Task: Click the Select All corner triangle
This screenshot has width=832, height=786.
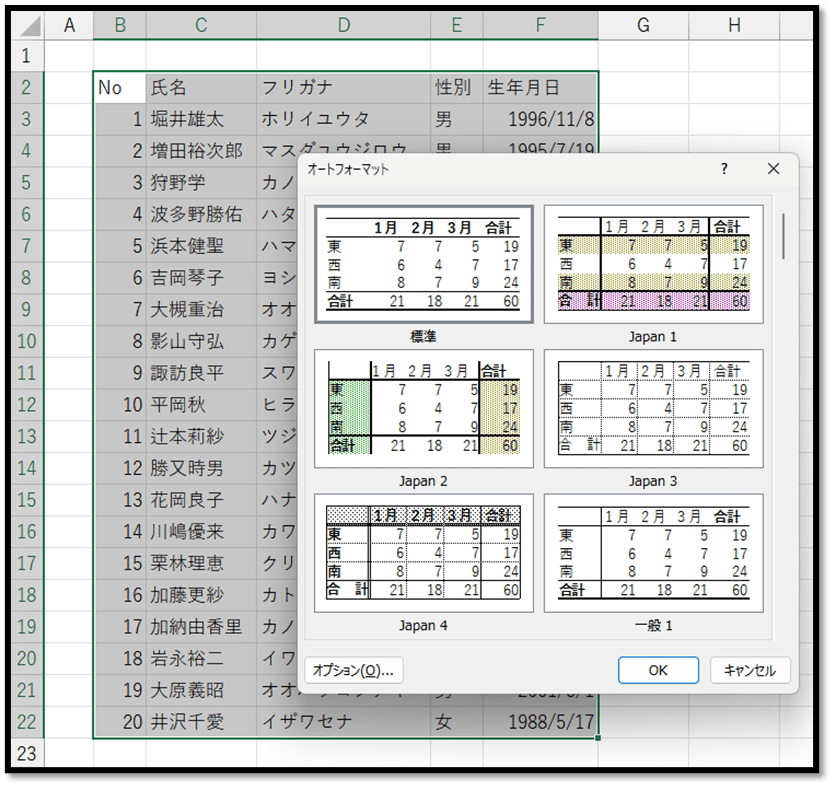Action: (x=30, y=26)
